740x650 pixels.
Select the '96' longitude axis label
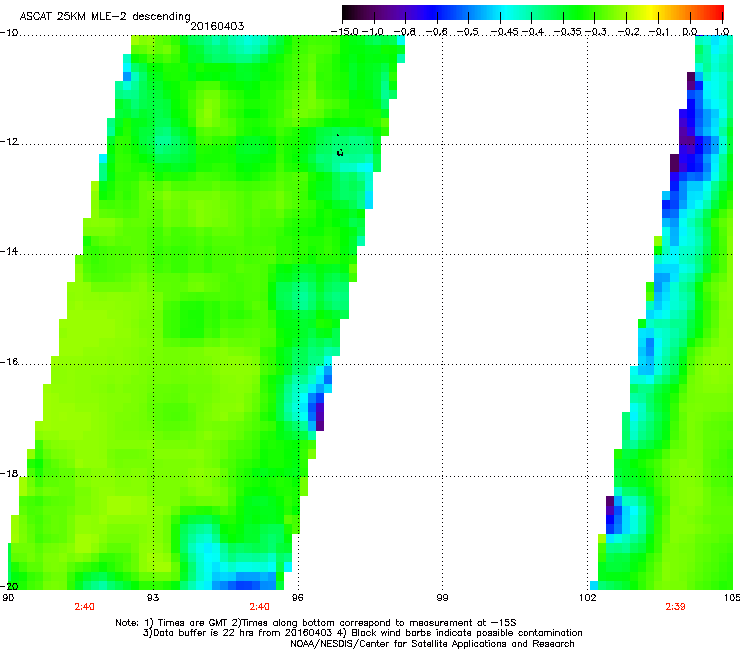[x=298, y=598]
